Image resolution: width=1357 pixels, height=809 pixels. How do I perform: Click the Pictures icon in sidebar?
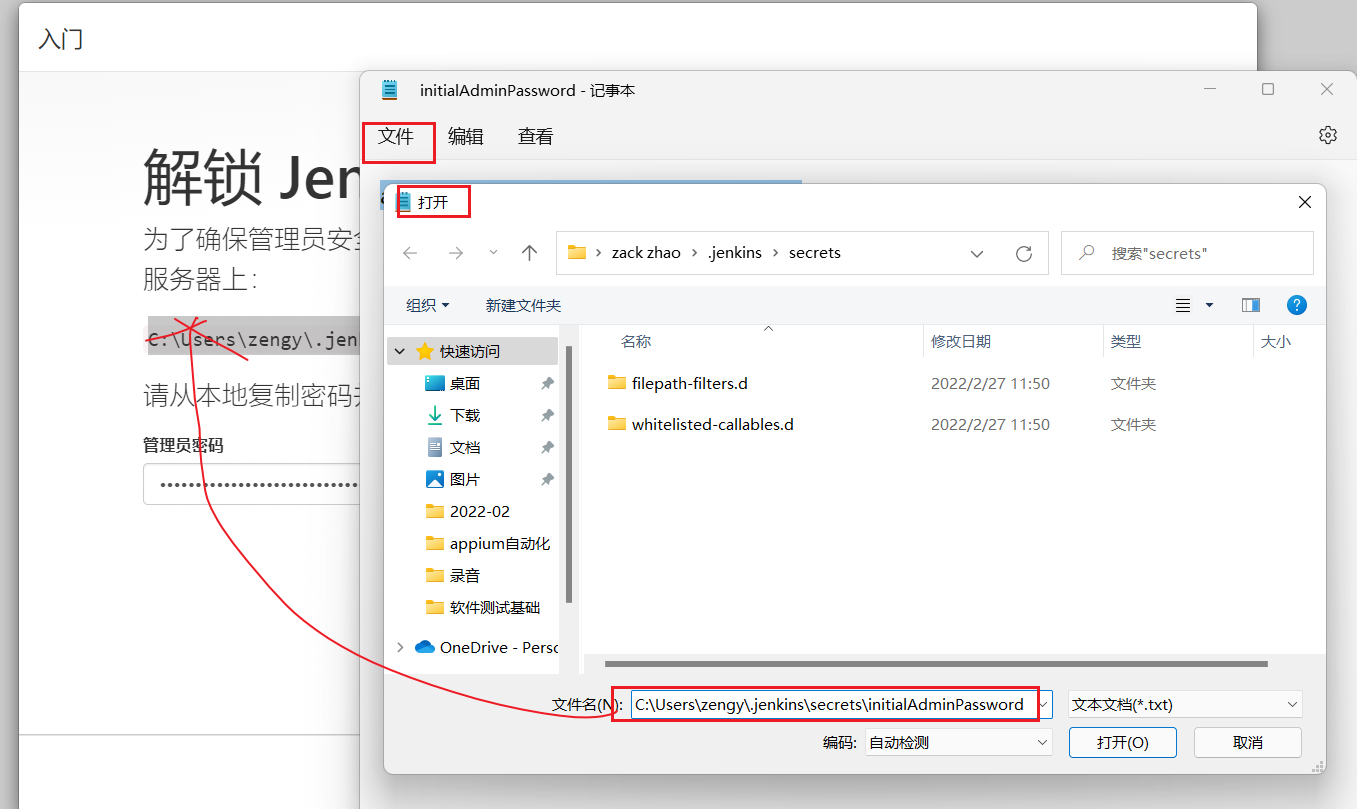(x=435, y=479)
